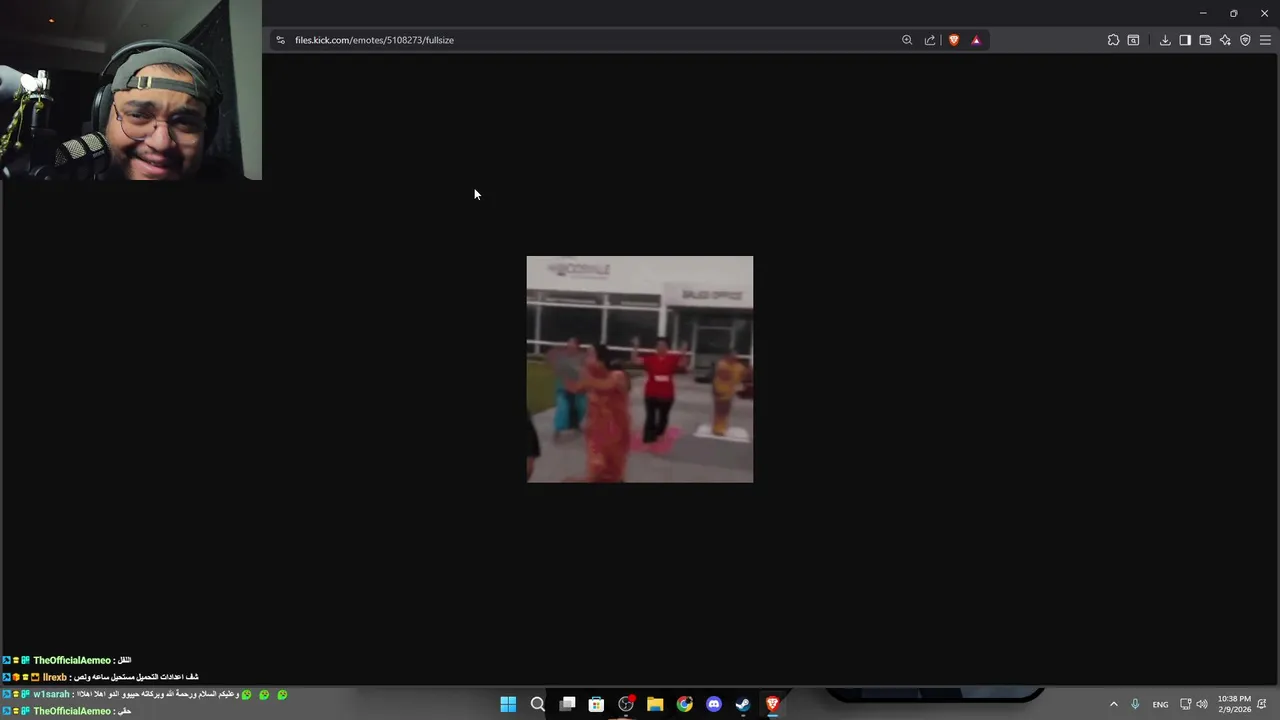Click chat username llrexb
This screenshot has height=720, width=1280.
click(54, 677)
